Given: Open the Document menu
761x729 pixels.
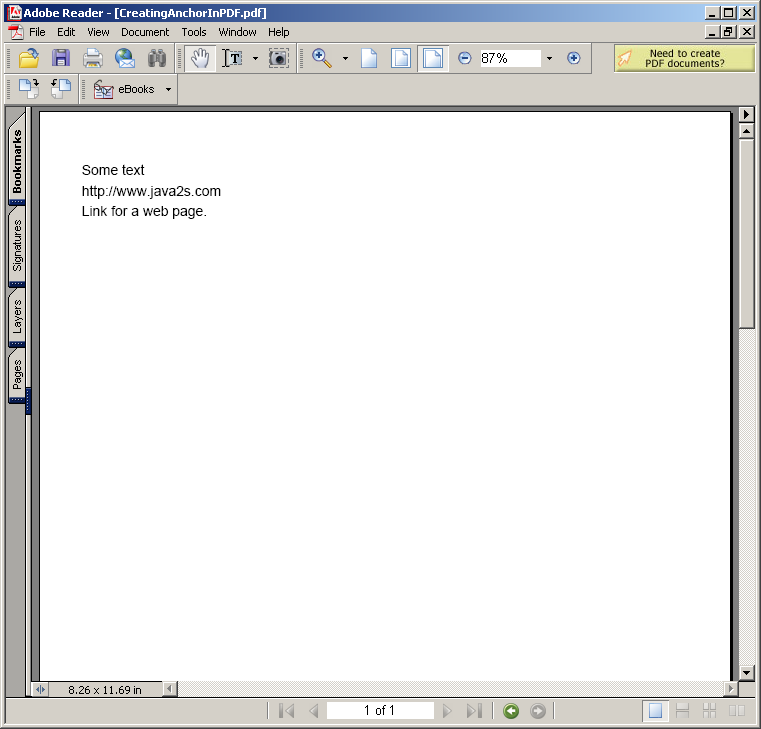Looking at the screenshot, I should pos(145,32).
